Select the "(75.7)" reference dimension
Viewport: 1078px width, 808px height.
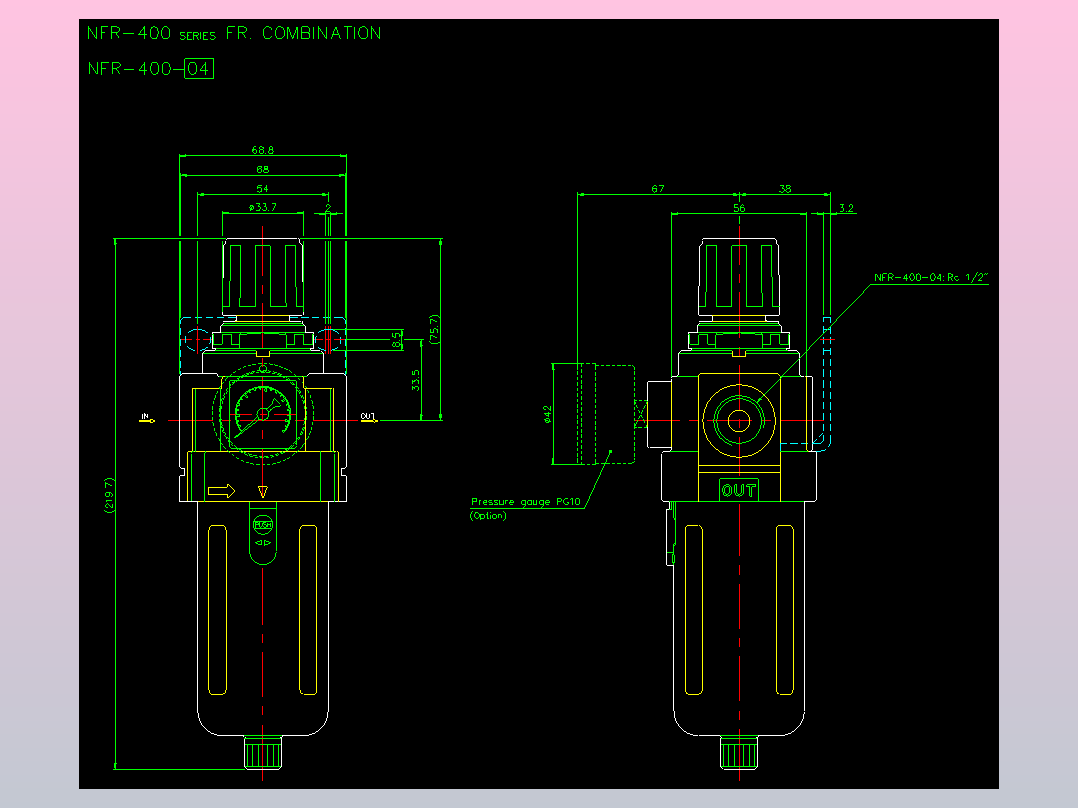434,329
